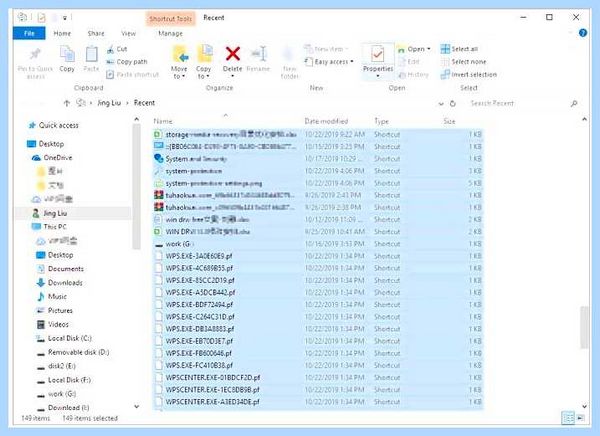Screen dimensions: 600x436
Task: Click Copy path in Clipboard group
Action: pos(127,62)
